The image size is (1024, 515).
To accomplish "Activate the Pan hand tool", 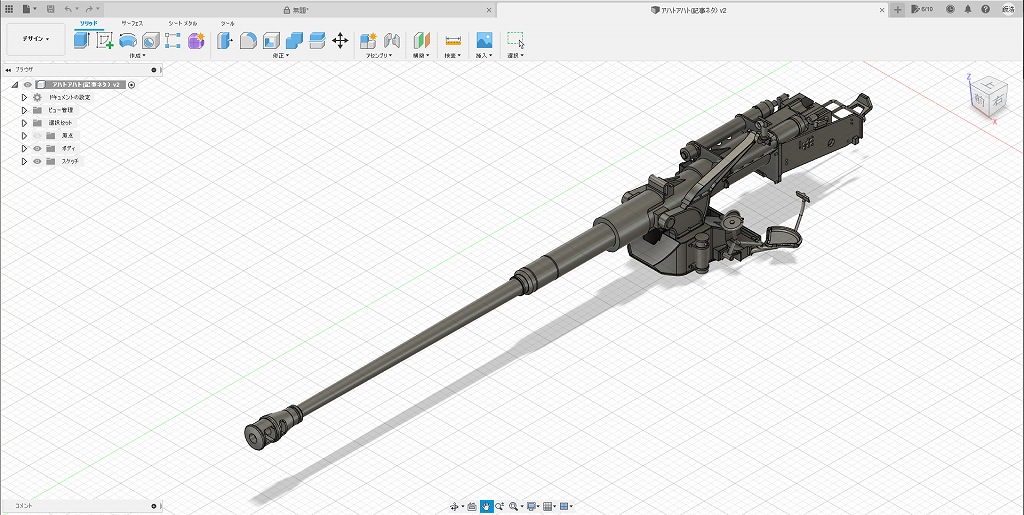I will coord(486,507).
